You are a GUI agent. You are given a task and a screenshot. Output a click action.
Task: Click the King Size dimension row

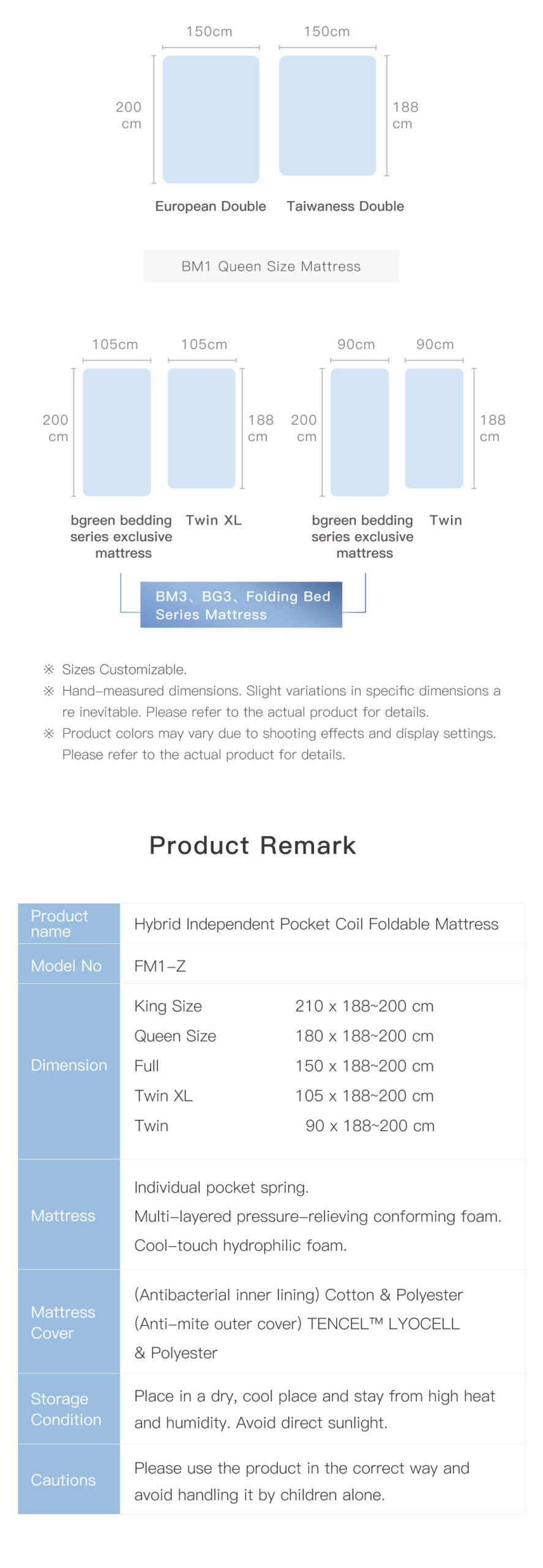(283, 1006)
